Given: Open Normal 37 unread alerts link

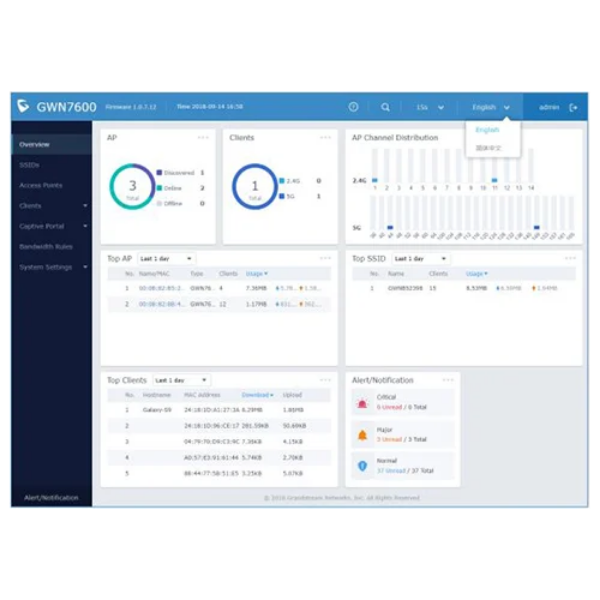Looking at the screenshot, I should click(x=391, y=471).
